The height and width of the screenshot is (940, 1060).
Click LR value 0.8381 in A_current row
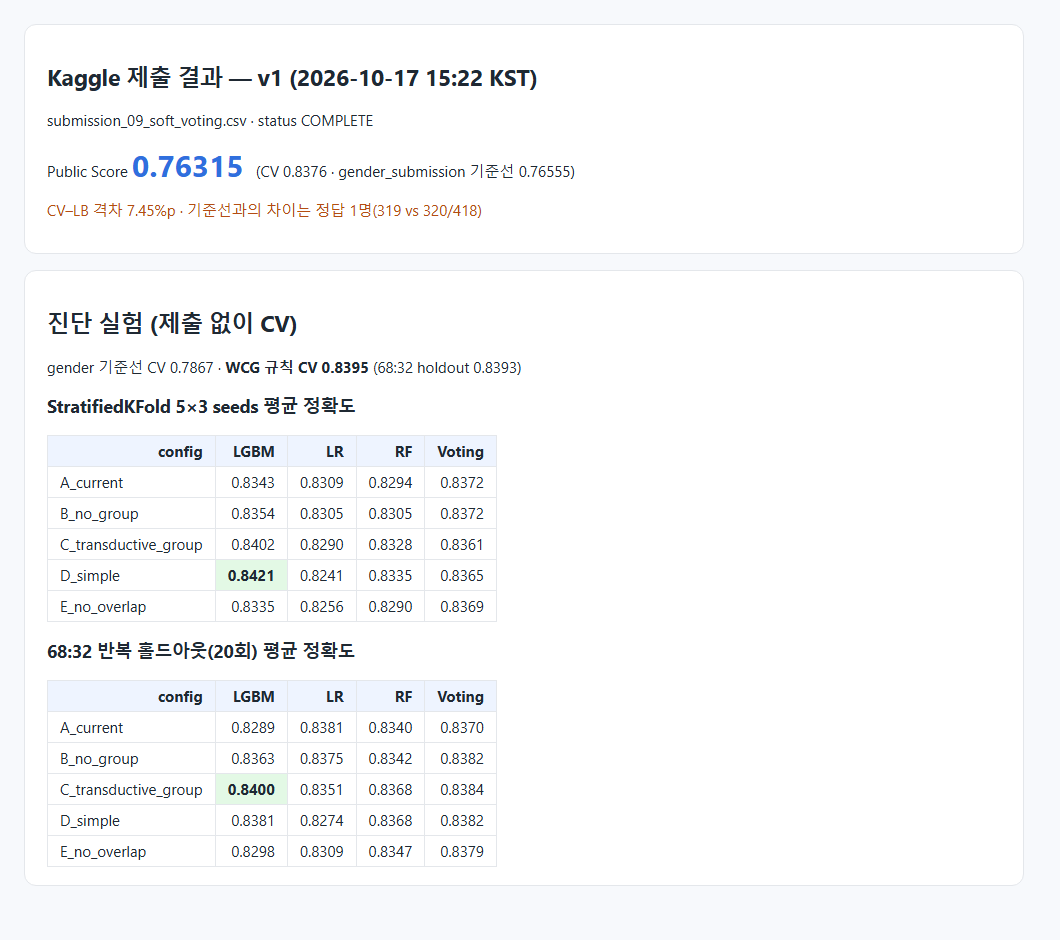pyautogui.click(x=322, y=728)
